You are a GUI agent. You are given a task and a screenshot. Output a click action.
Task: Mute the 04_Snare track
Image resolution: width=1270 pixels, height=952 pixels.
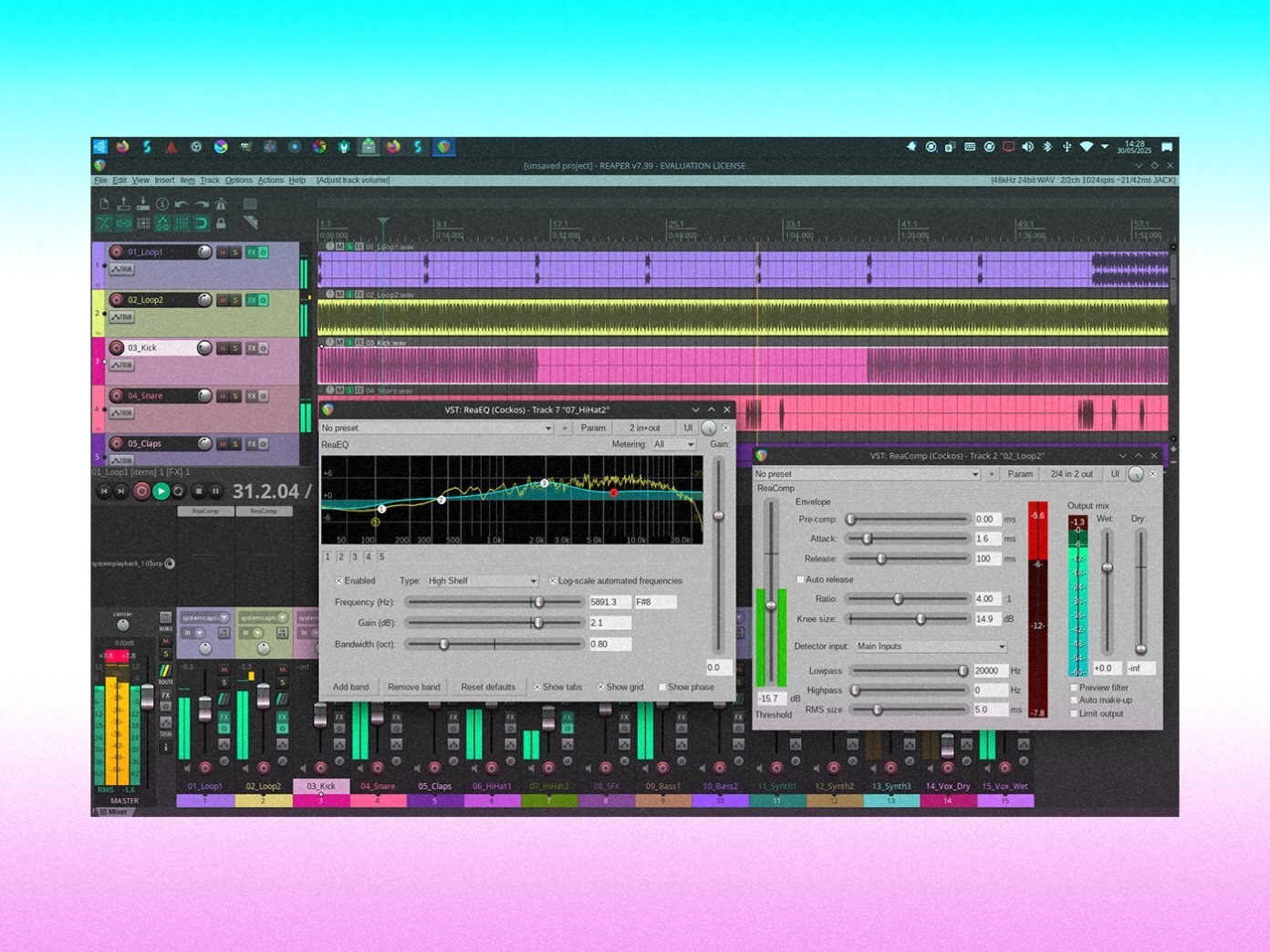tap(222, 396)
